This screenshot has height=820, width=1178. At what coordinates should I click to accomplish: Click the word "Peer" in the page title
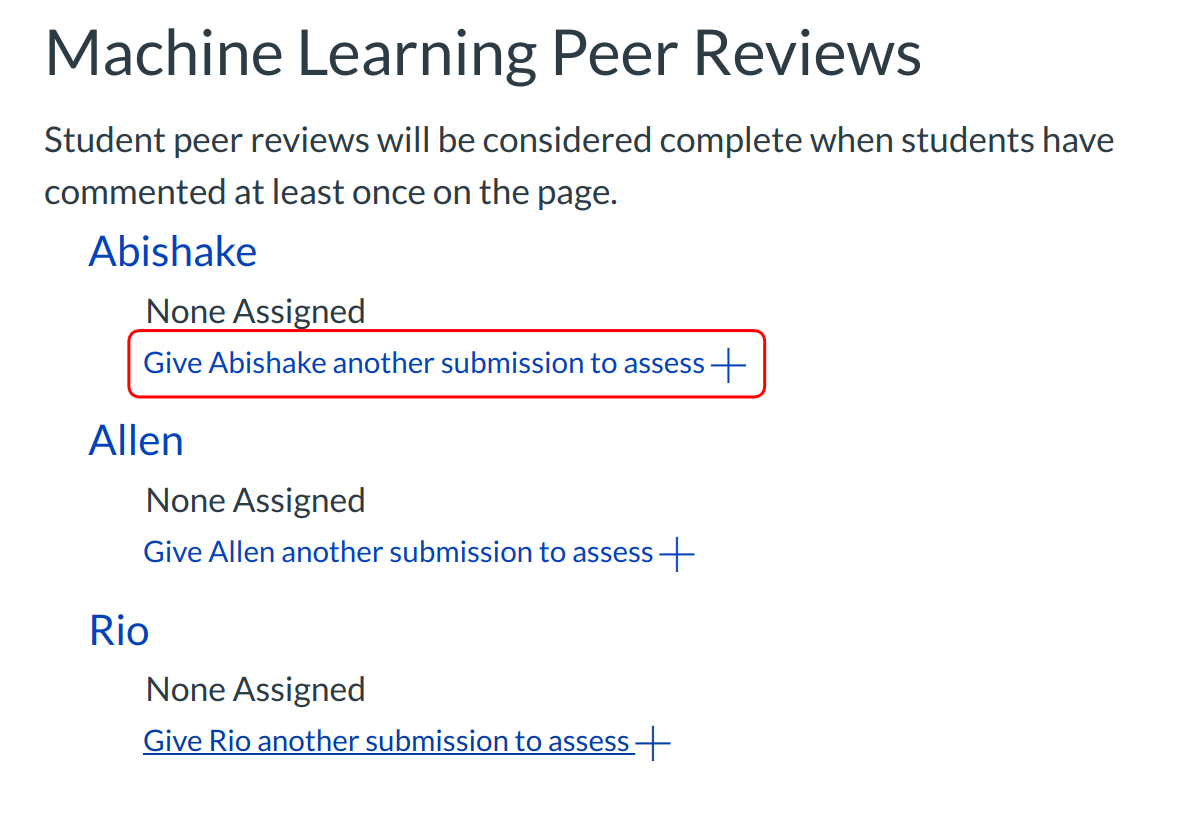pos(613,54)
